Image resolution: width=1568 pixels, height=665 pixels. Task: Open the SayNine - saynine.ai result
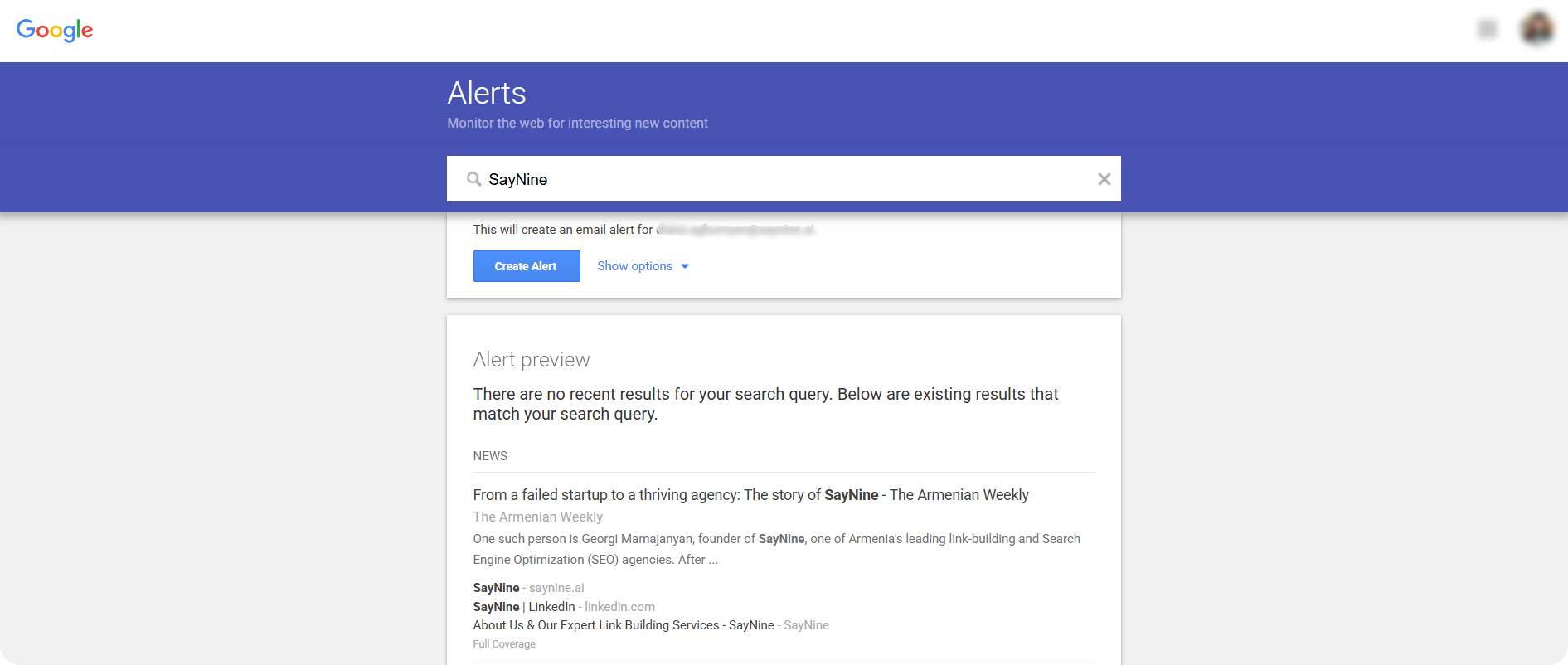pos(528,588)
